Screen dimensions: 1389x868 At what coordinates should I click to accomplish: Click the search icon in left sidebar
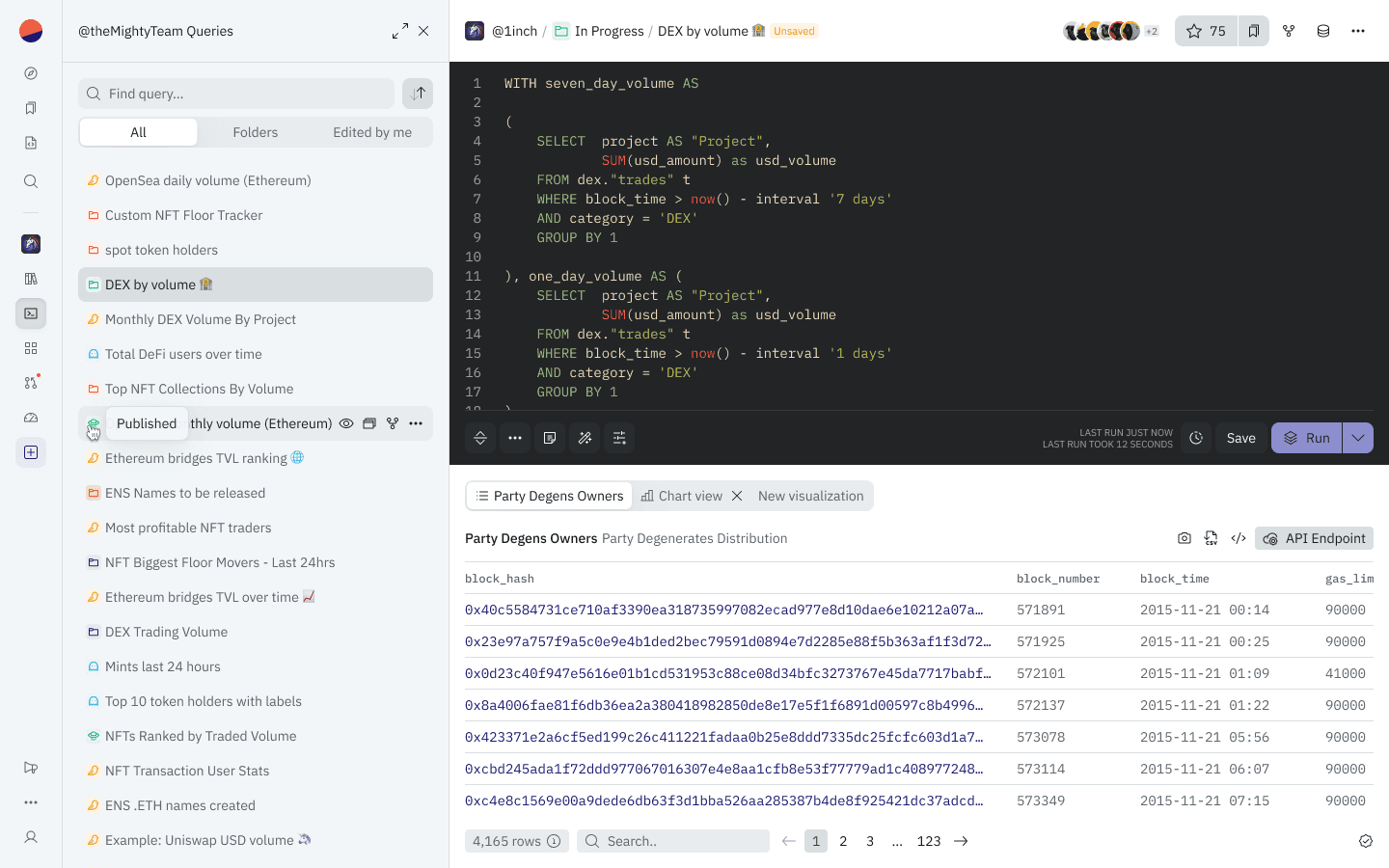[31, 181]
